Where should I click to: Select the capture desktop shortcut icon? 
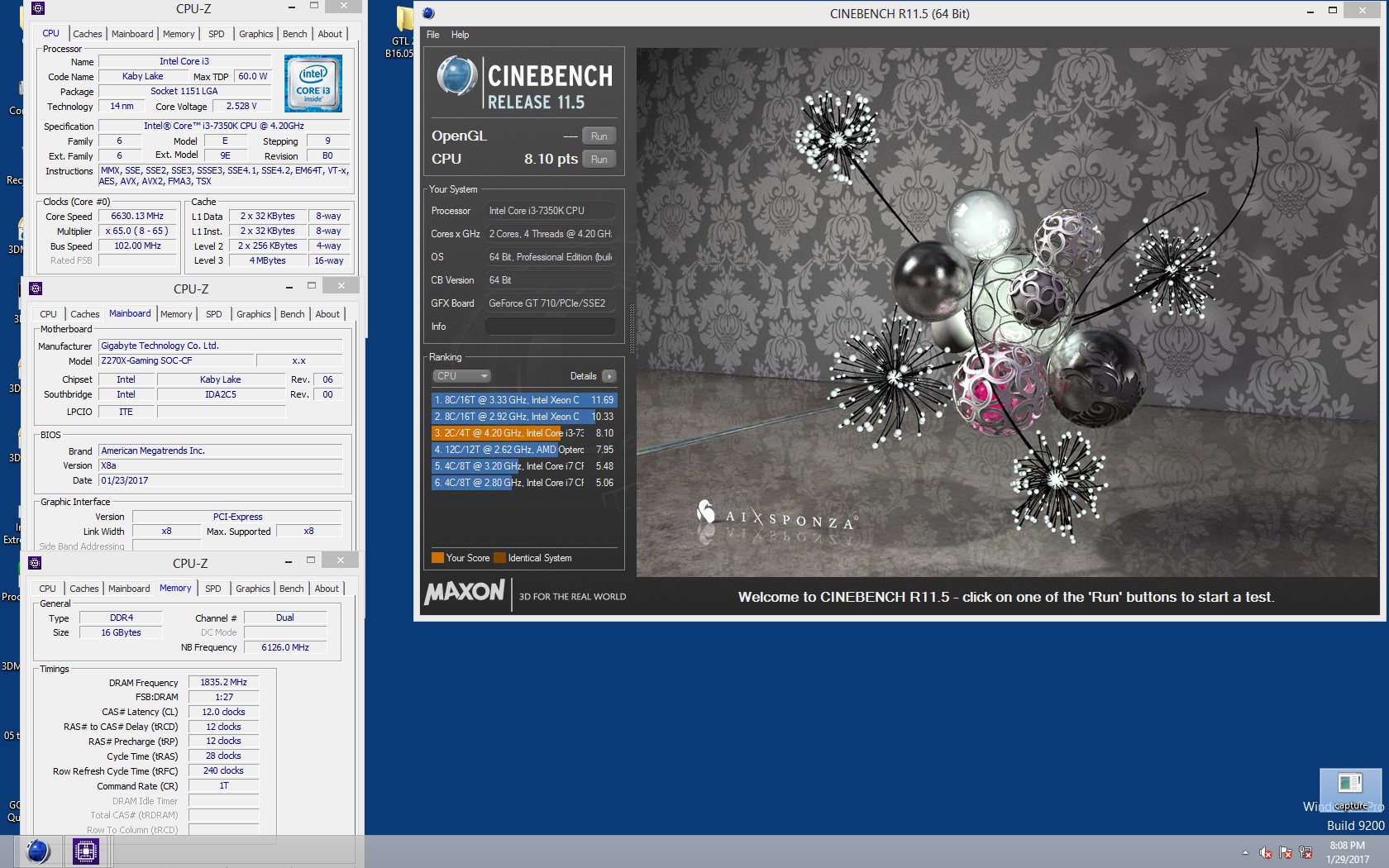coord(1350,790)
